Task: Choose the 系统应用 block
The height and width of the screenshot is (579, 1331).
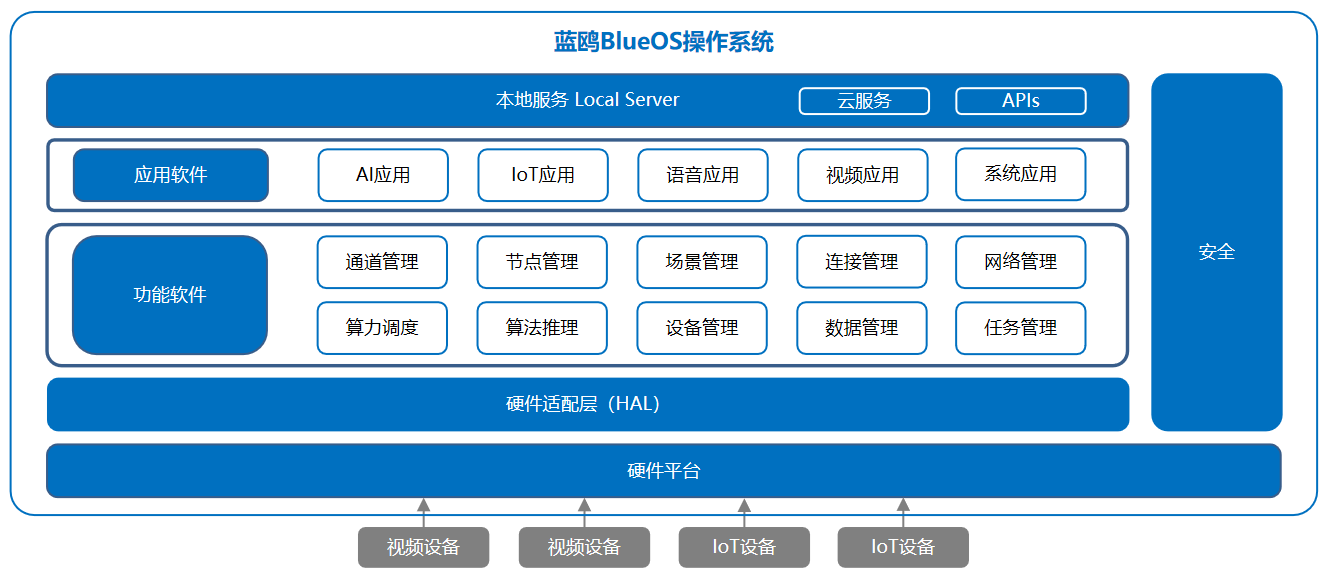Action: pyautogui.click(x=1020, y=174)
